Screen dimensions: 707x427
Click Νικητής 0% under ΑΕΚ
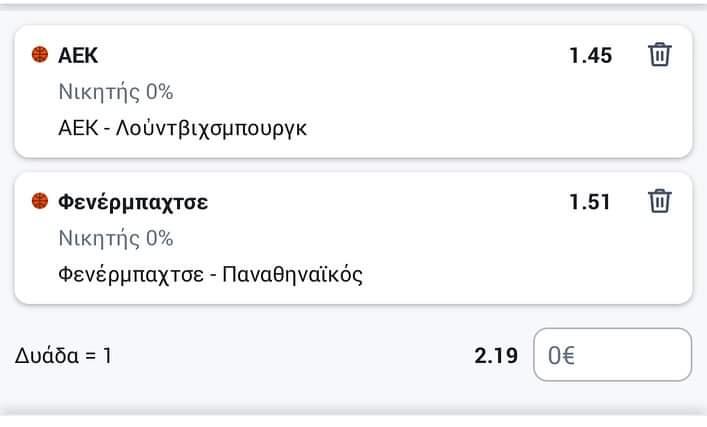(x=116, y=92)
